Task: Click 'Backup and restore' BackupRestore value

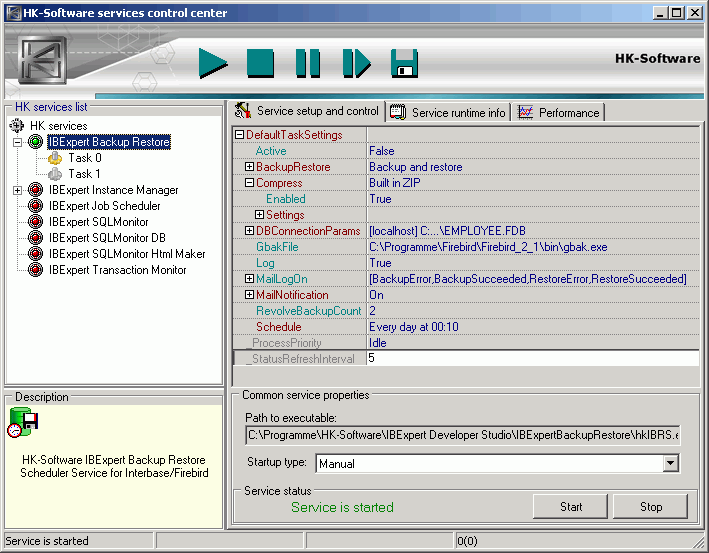Action: [416, 166]
